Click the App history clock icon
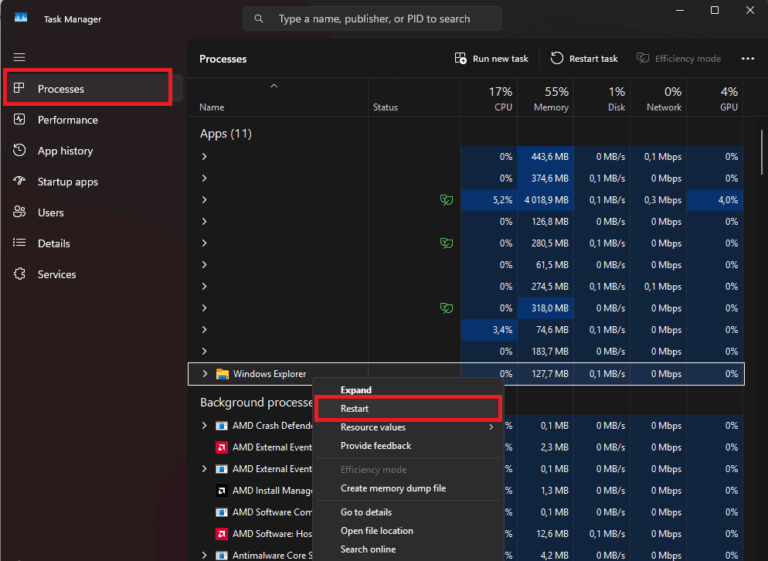The width and height of the screenshot is (768, 561). (19, 150)
